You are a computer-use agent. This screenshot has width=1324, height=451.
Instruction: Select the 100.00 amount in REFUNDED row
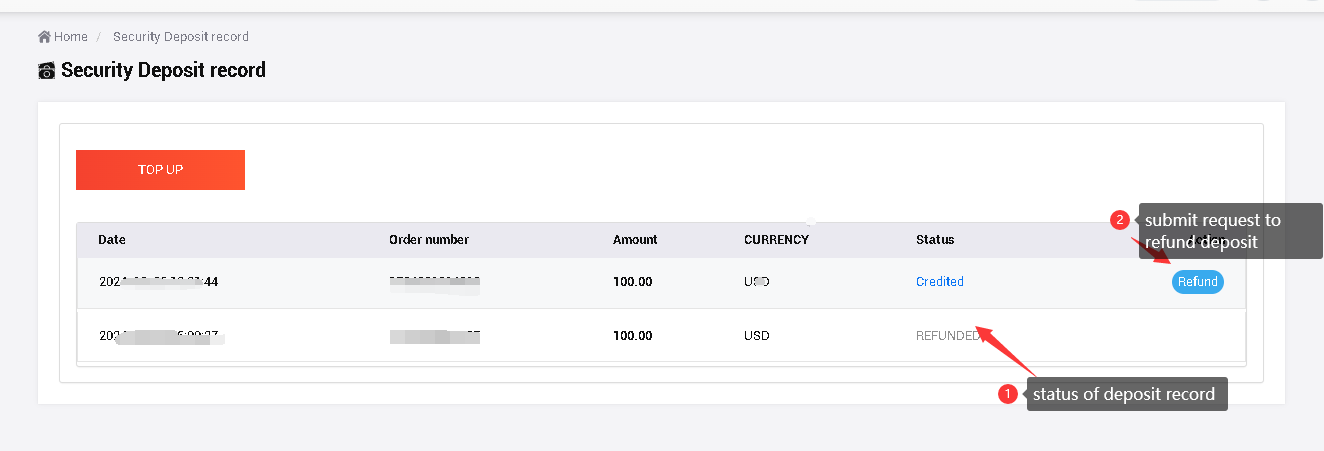[632, 336]
